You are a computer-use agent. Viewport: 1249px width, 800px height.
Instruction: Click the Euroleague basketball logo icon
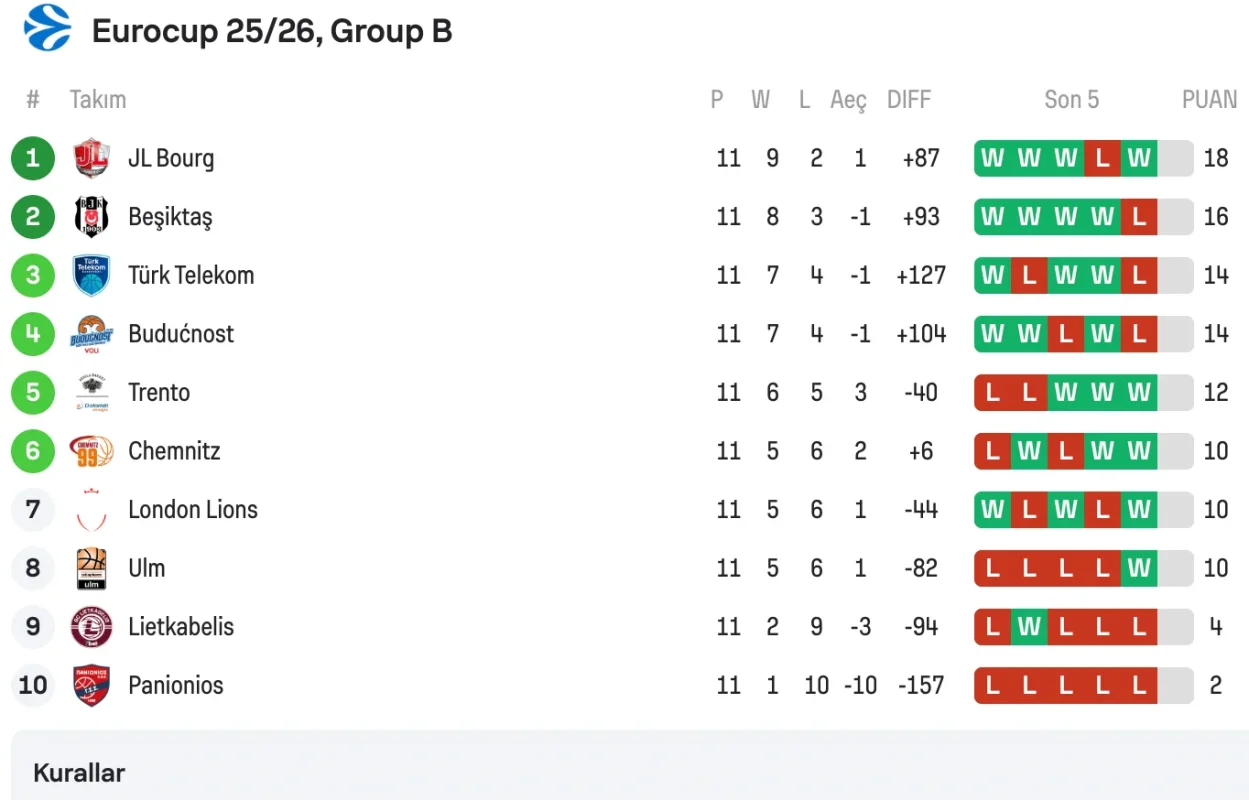tap(47, 28)
